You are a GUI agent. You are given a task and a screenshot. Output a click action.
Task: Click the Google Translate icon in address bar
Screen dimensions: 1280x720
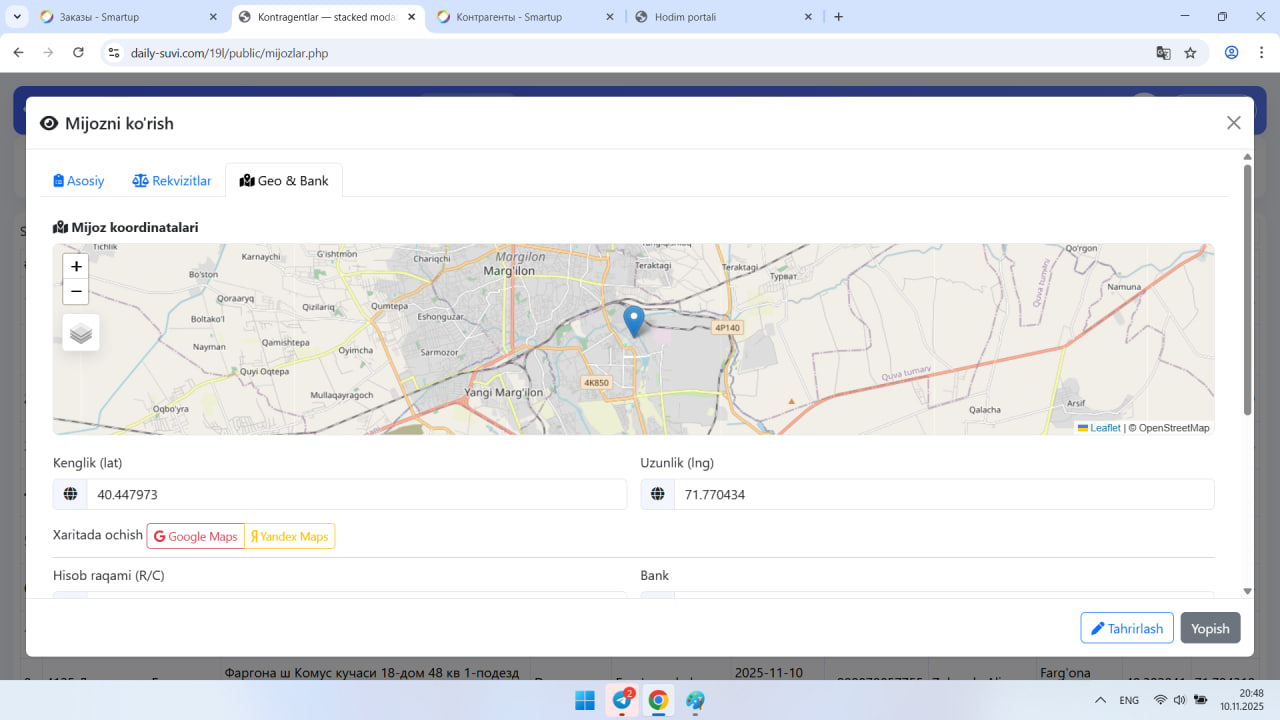pos(1163,53)
